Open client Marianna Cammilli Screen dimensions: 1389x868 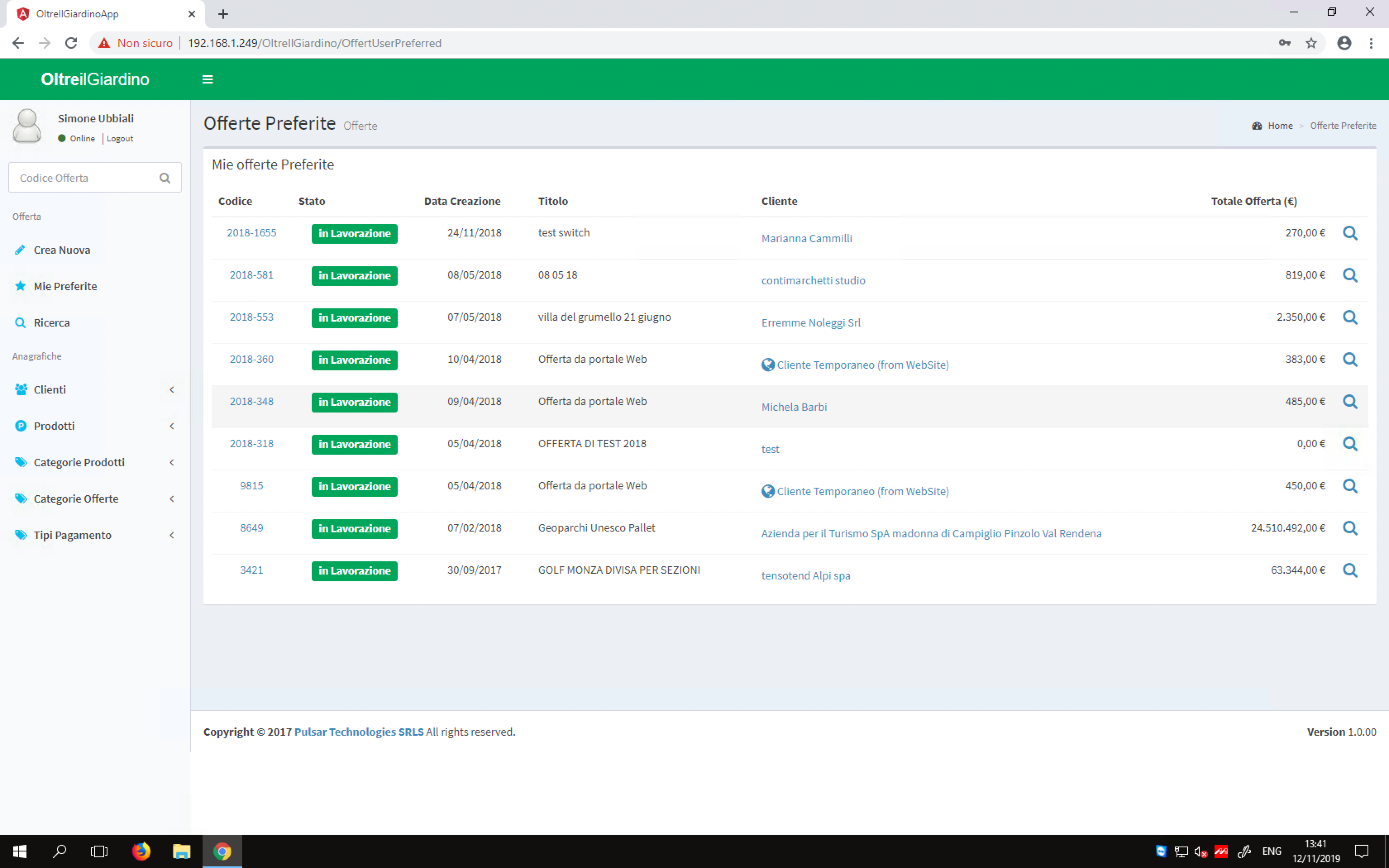(807, 238)
